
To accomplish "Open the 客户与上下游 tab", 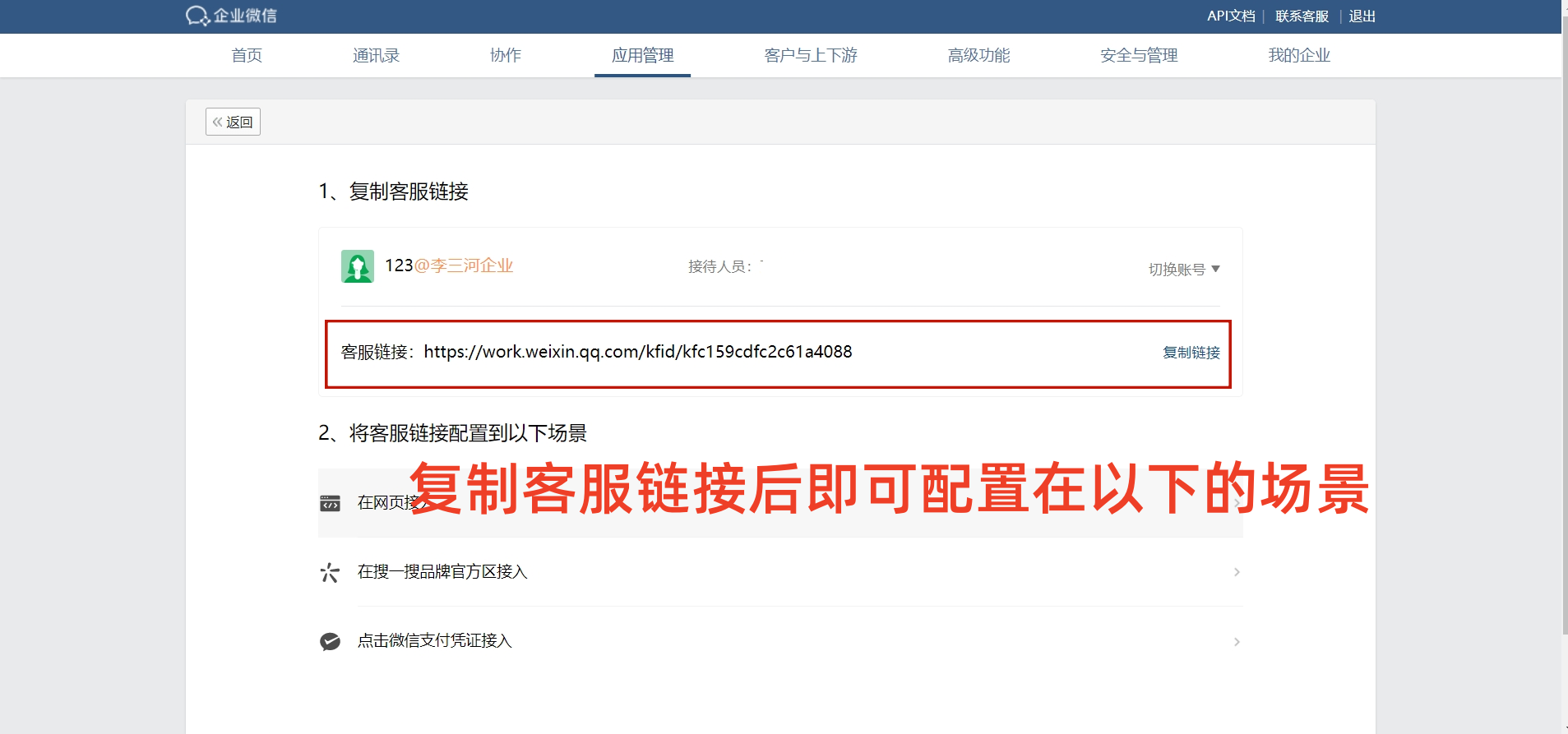I will (811, 55).
